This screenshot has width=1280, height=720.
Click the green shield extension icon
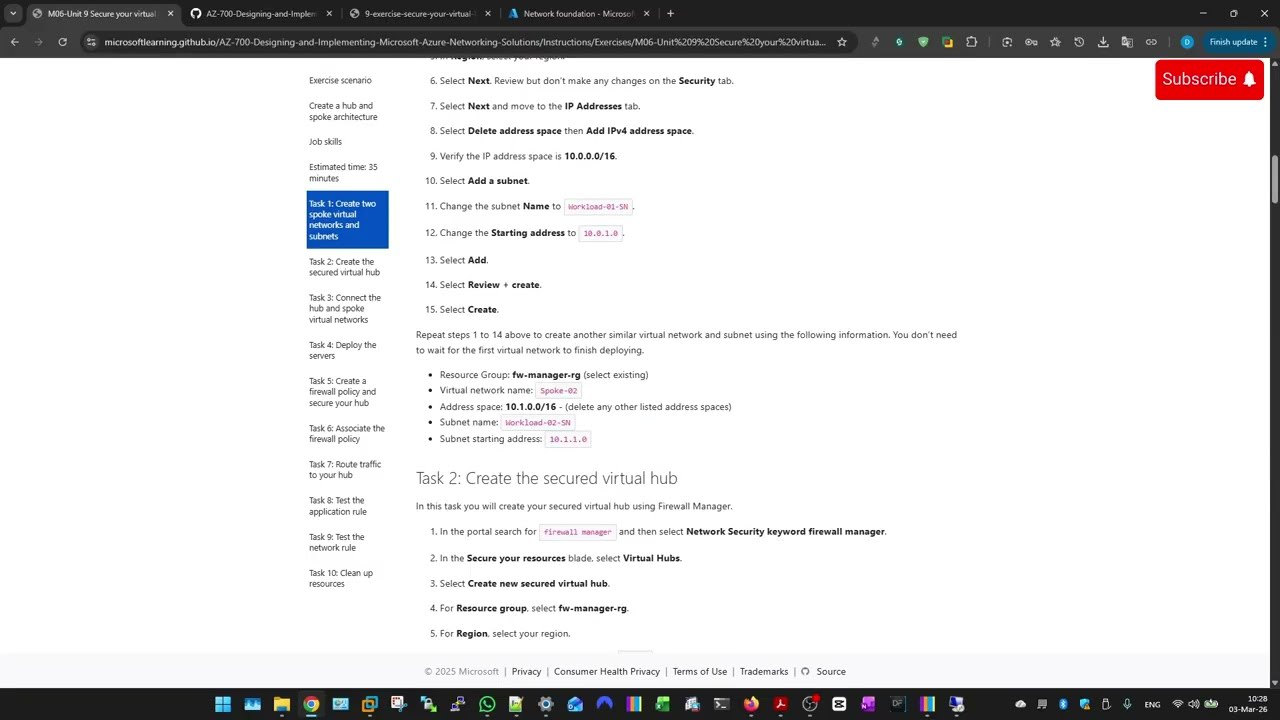point(923,42)
